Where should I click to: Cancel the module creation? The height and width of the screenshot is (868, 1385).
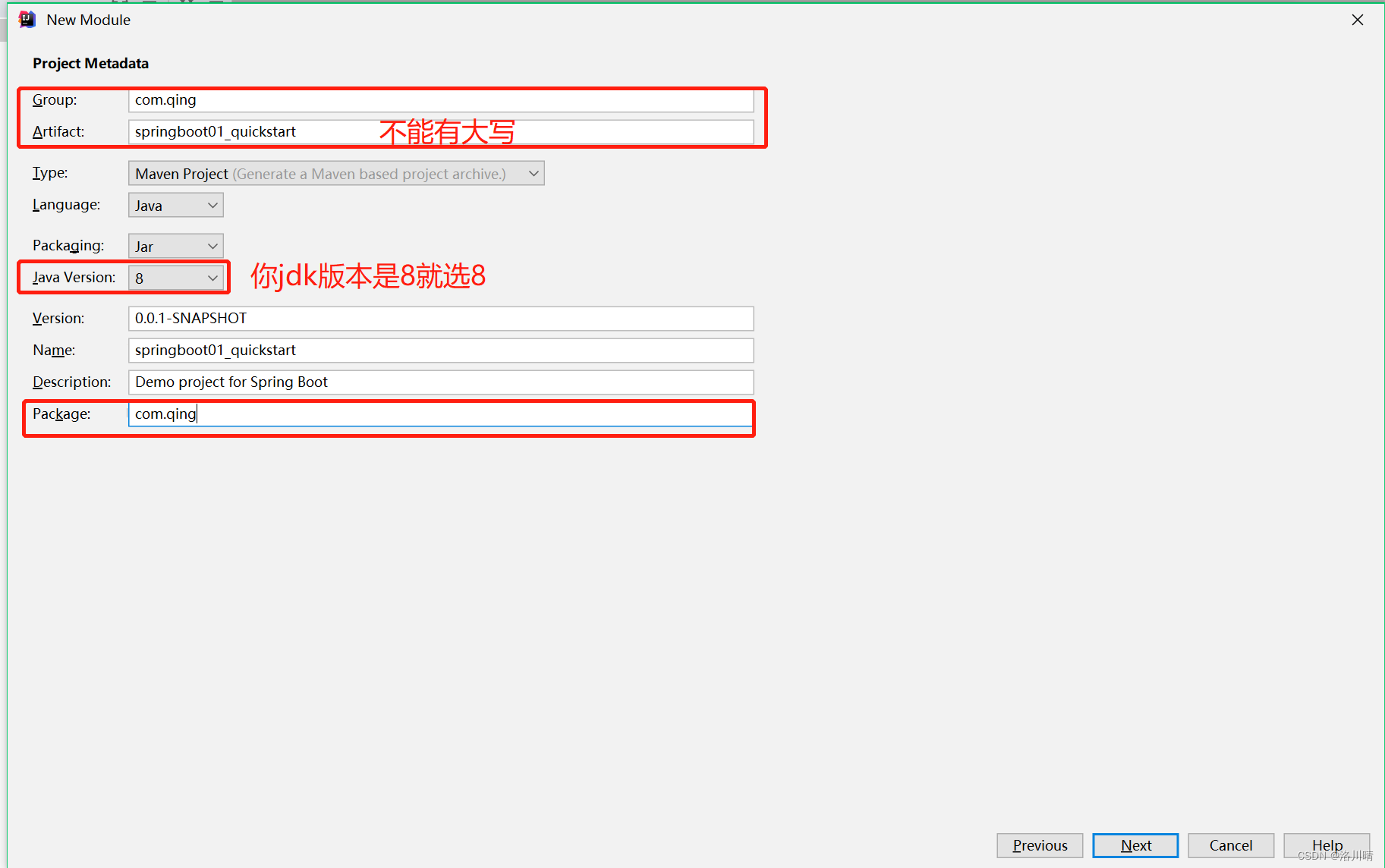1231,845
